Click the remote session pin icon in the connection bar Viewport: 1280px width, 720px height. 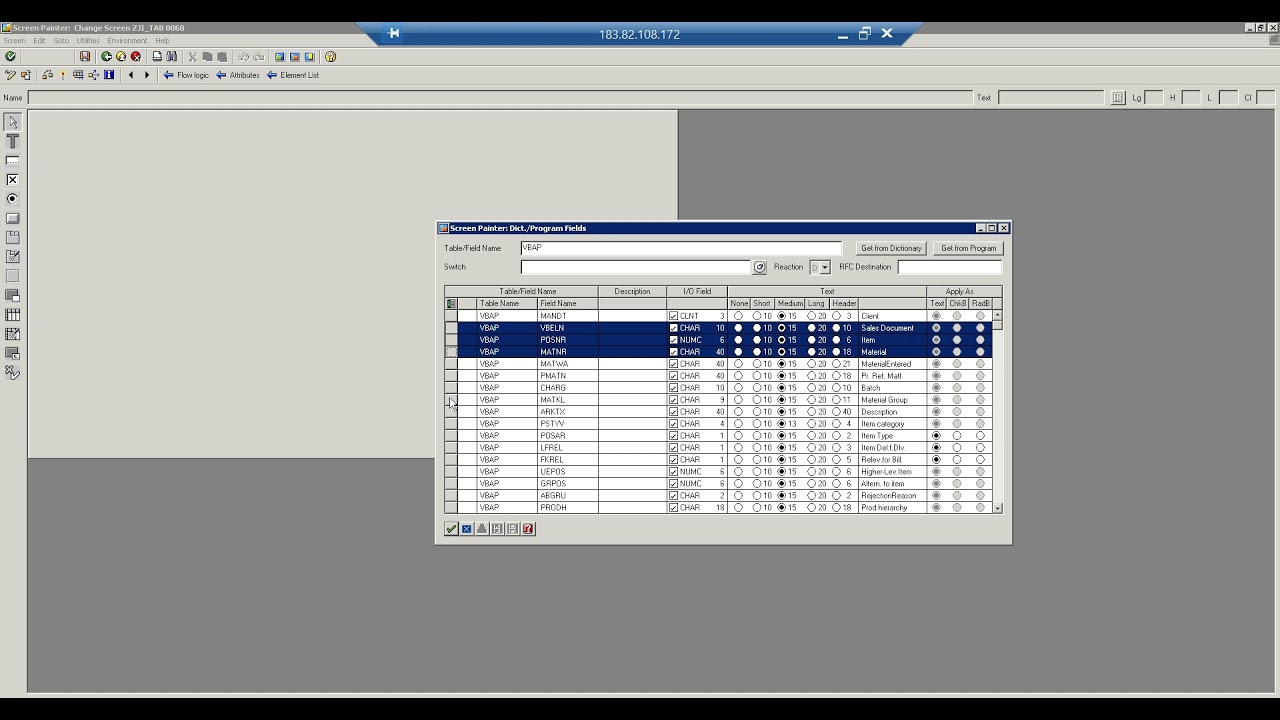394,34
